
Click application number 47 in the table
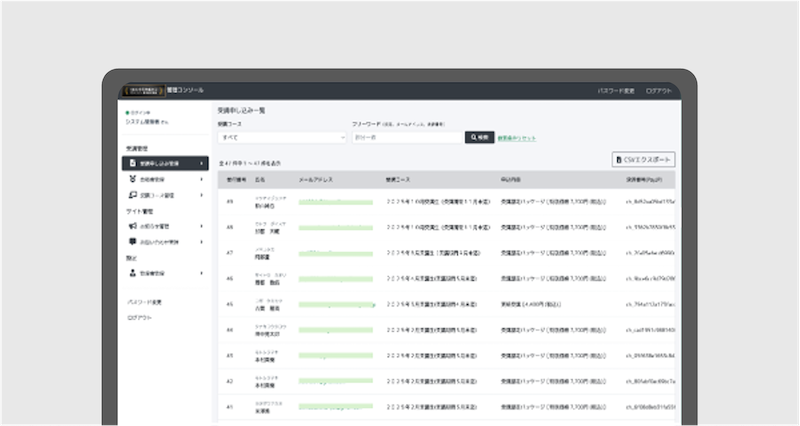(x=230, y=253)
